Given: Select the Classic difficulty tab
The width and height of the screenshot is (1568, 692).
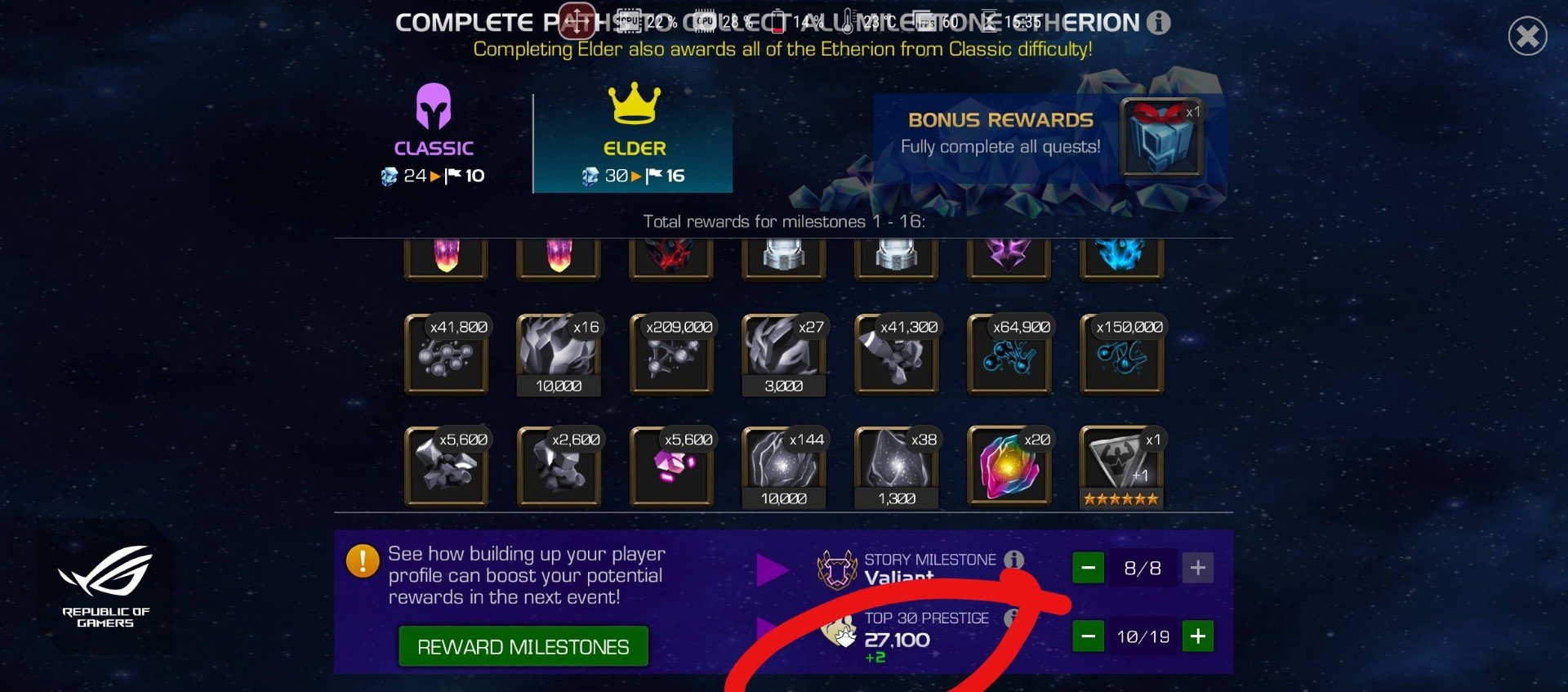Looking at the screenshot, I should pos(434,135).
